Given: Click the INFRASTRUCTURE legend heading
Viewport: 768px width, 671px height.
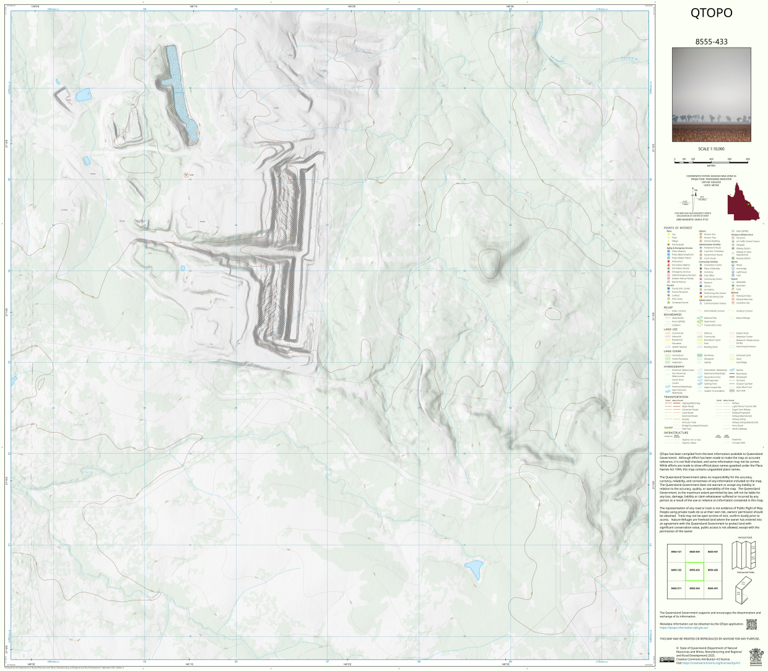Looking at the screenshot, I should 674,433.
